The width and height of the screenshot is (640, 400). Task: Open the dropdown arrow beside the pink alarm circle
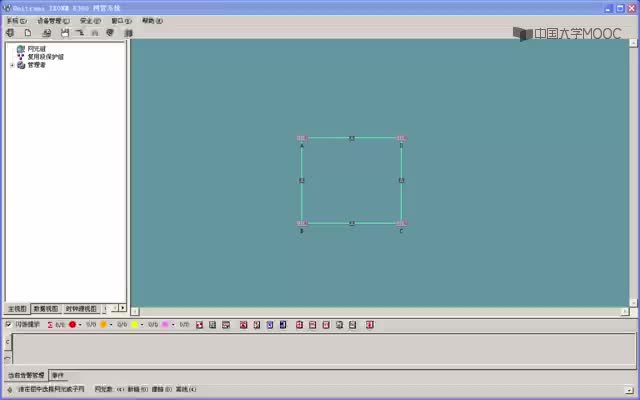click(x=173, y=325)
